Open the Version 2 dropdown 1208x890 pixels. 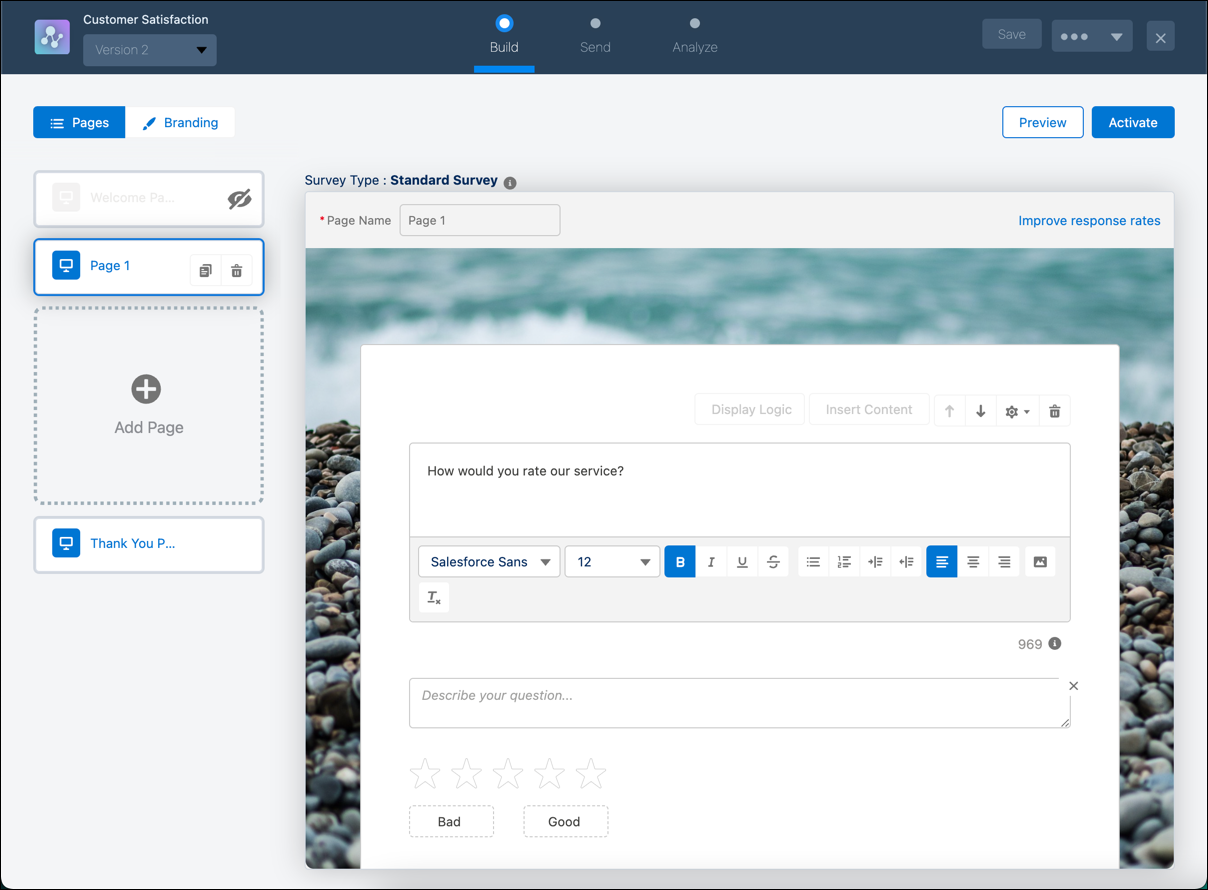[149, 49]
